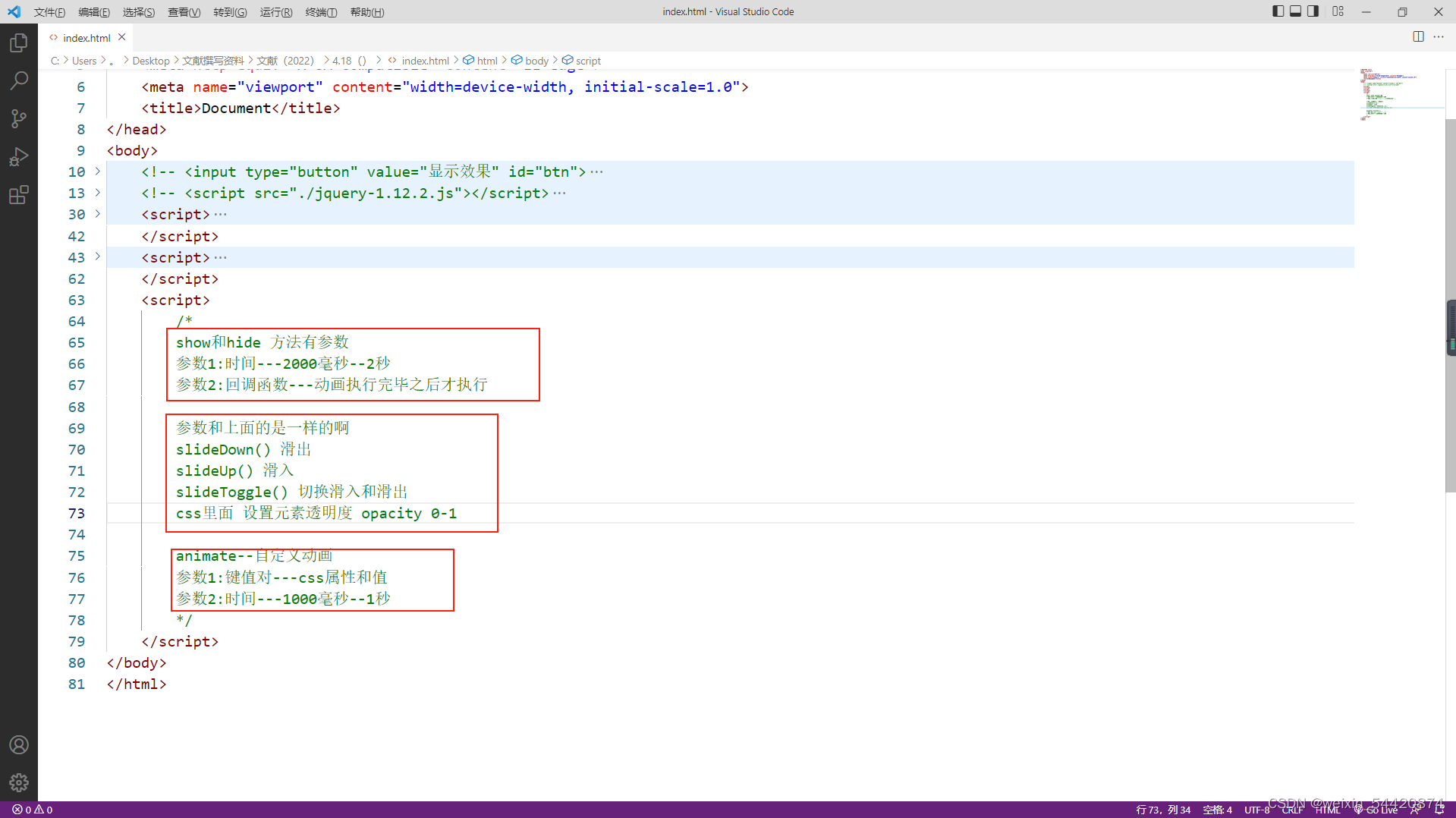Toggle the Primary Side Bar visibility
1456x818 pixels.
[1277, 11]
